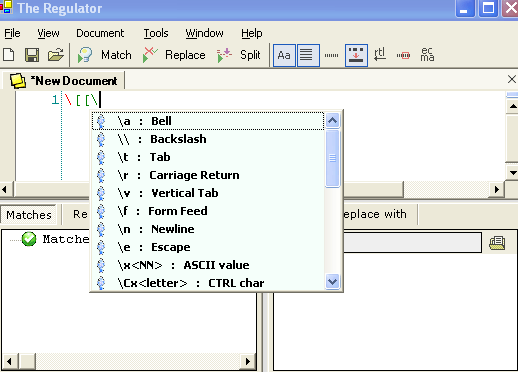
Task: Click the icon beside the Bell entry
Action: [101, 121]
